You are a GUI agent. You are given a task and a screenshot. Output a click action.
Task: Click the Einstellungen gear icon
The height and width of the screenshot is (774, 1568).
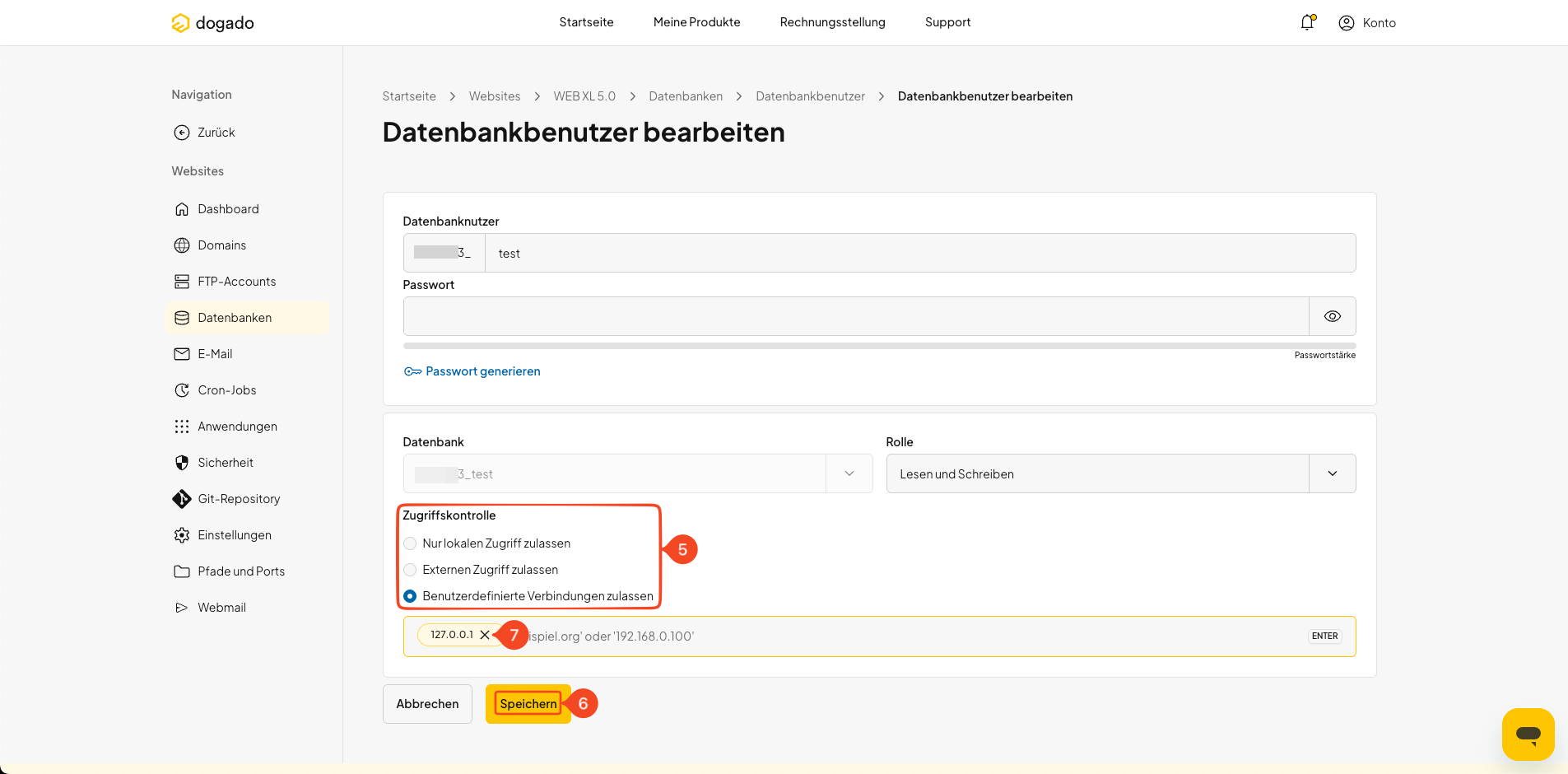tap(182, 535)
